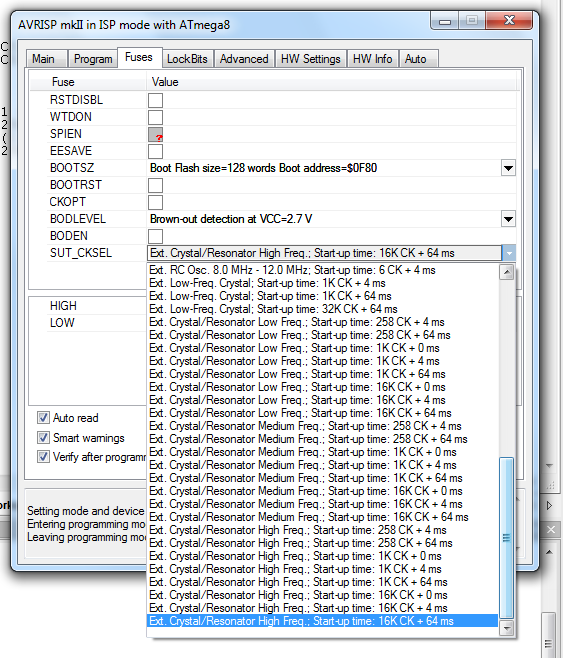Viewport: 563px width, 658px height.
Task: Toggle the EESAVE fuse checkbox
Action: [x=155, y=151]
